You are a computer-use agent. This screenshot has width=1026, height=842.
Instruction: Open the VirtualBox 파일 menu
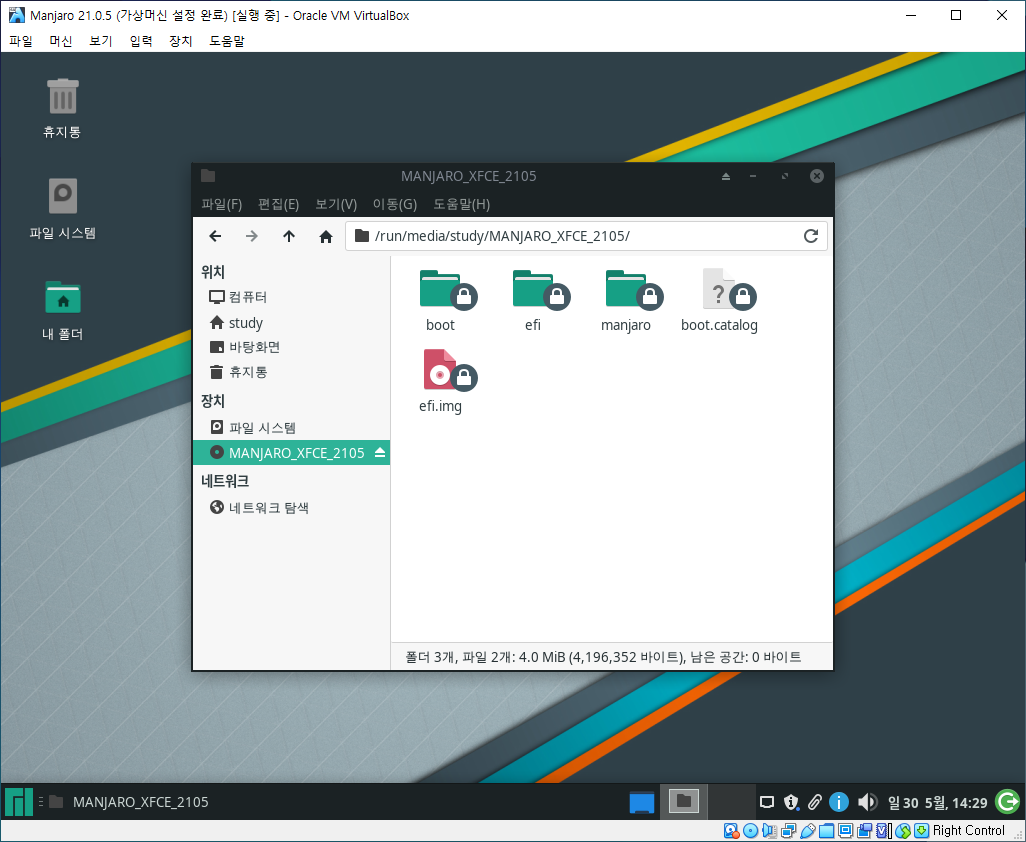point(21,41)
